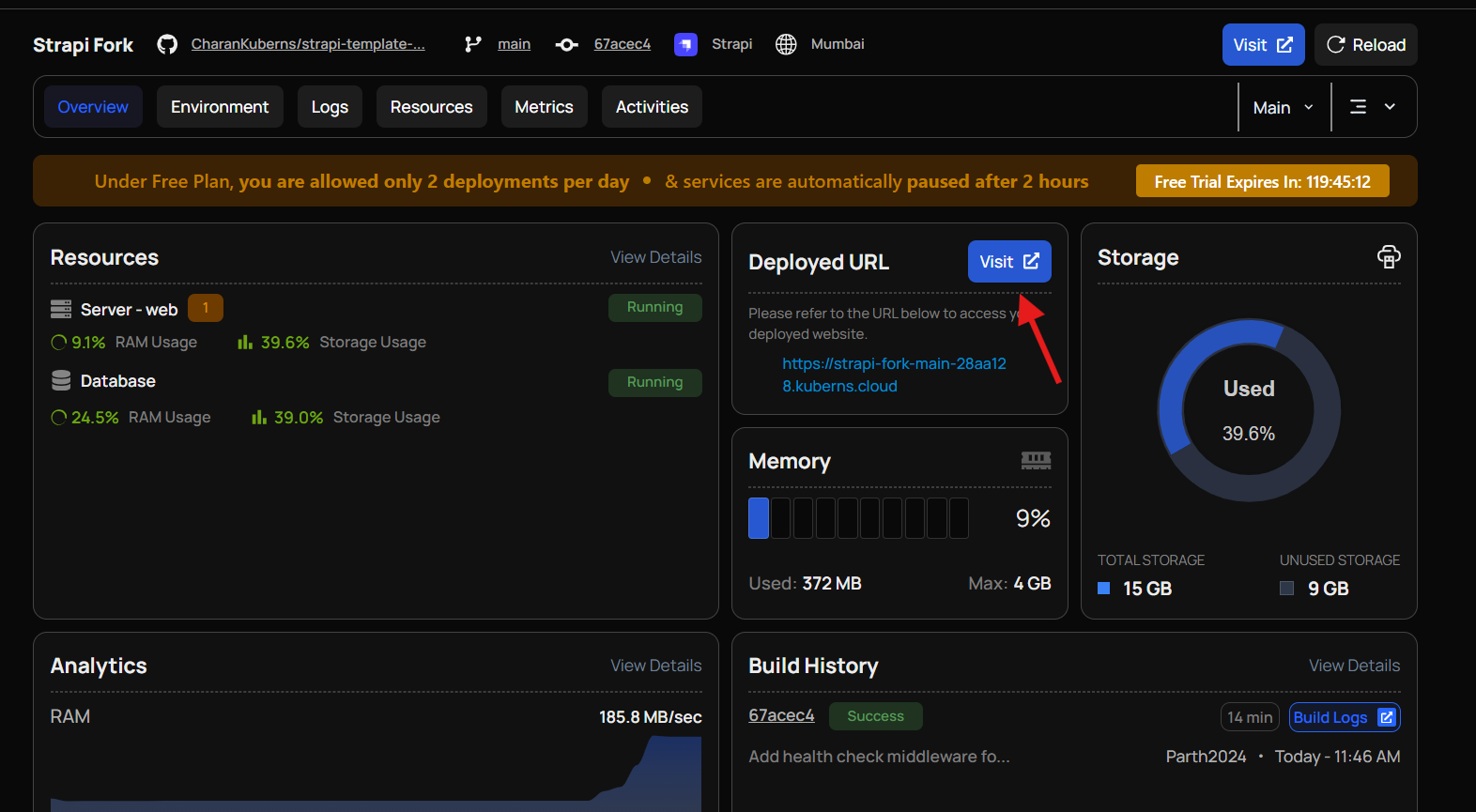Click the Server - web resource label
This screenshot has width=1476, height=812.
129,310
